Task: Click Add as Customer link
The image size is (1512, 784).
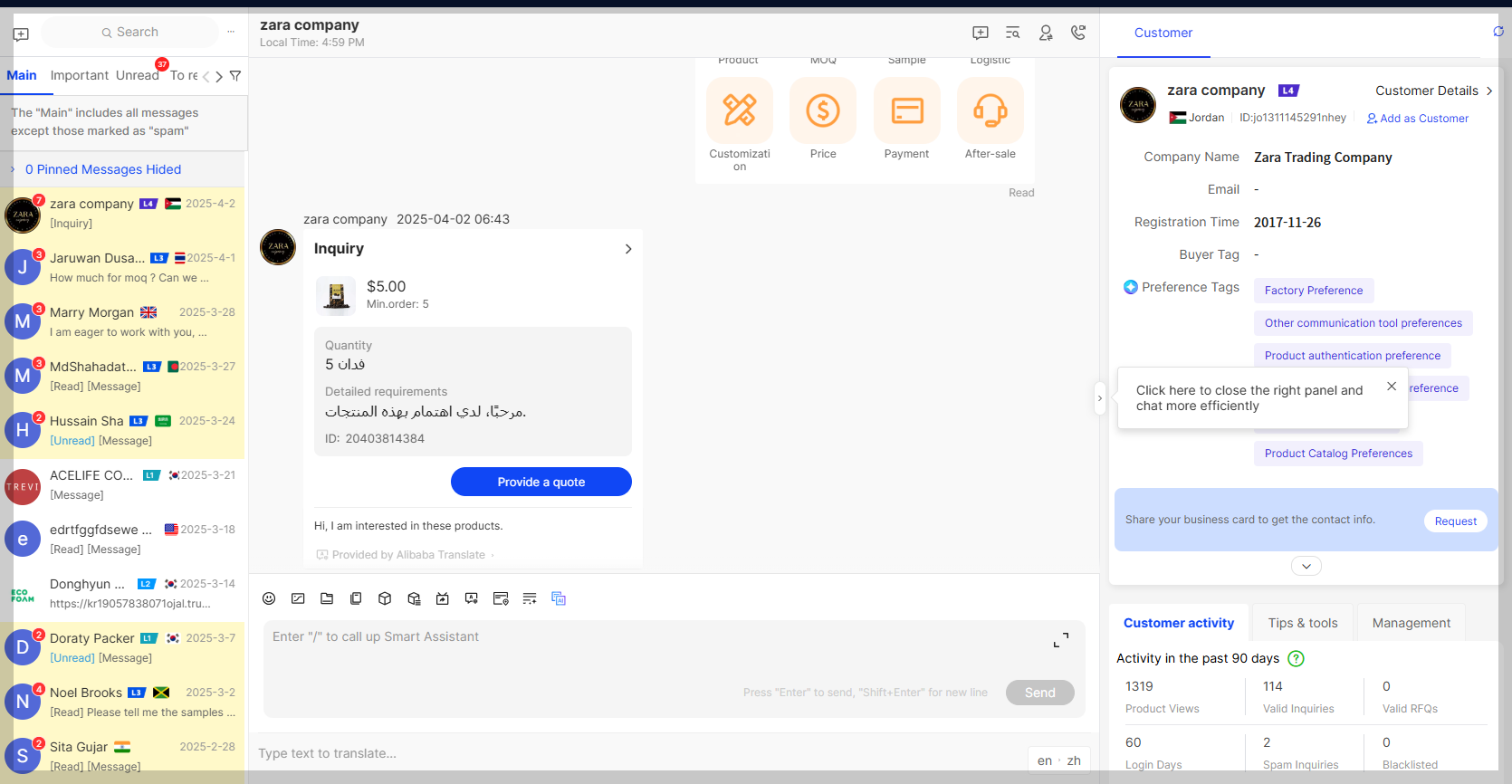Action: (1418, 118)
